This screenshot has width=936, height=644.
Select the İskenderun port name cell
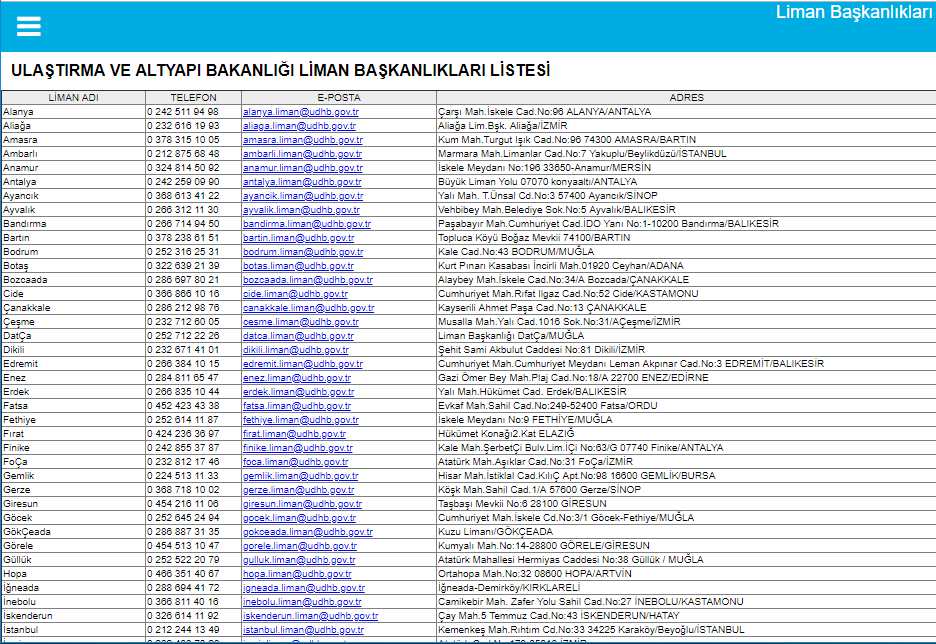[73, 616]
